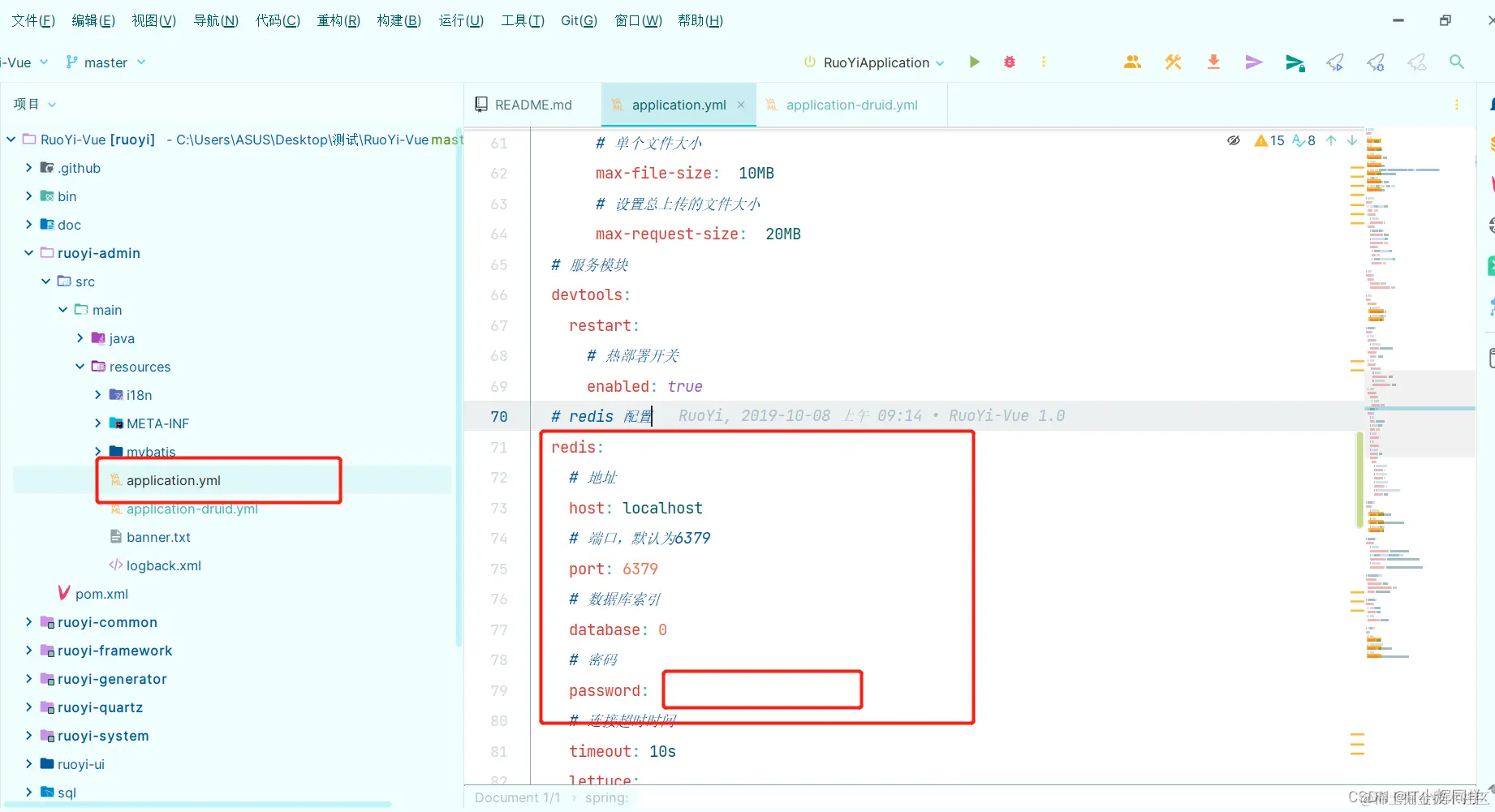Screen dimensions: 1495x812
Task: Open the 编辑(E) menu
Action: point(93,20)
